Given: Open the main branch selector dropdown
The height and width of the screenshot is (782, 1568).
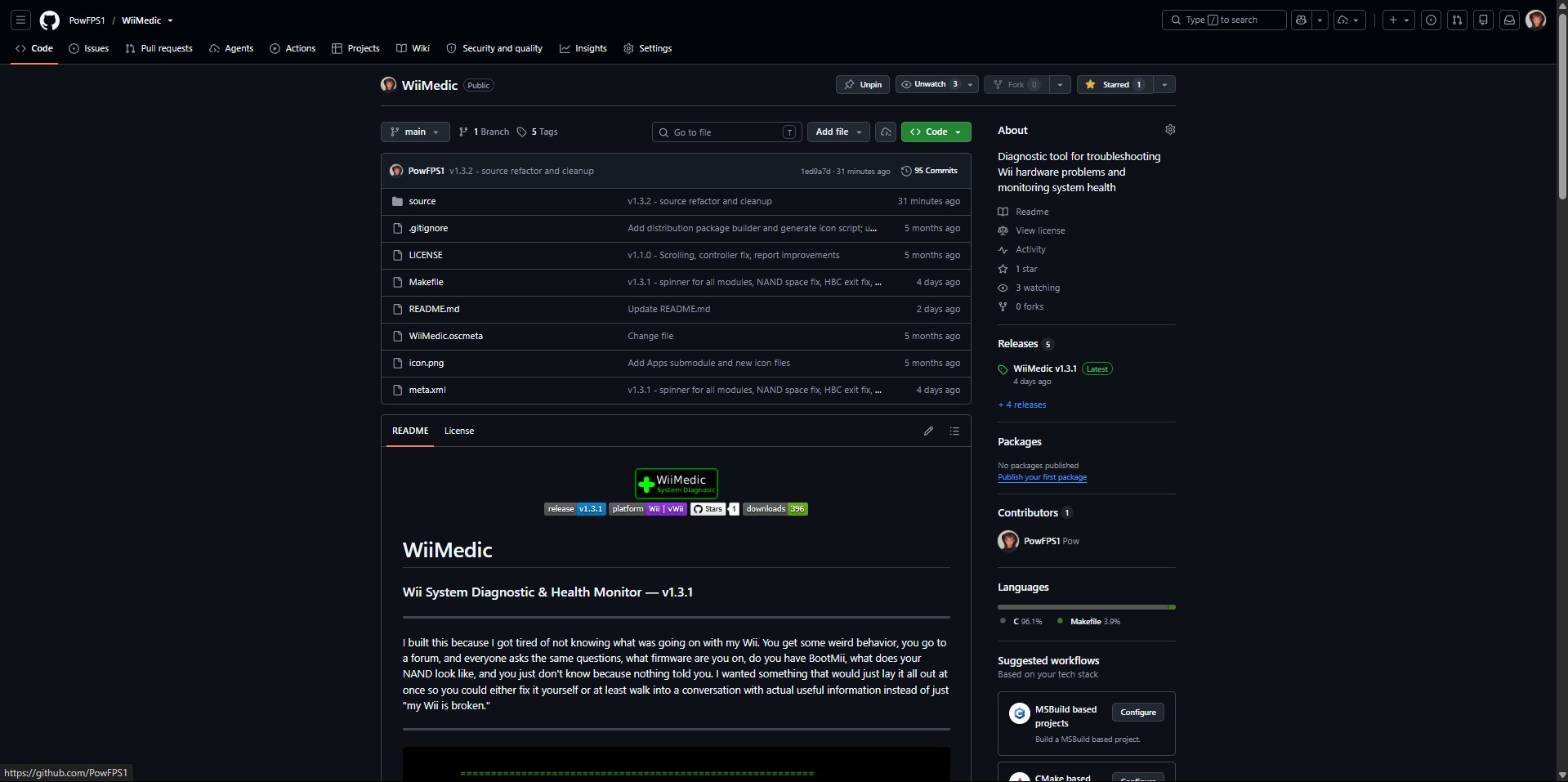Looking at the screenshot, I should pos(415,132).
